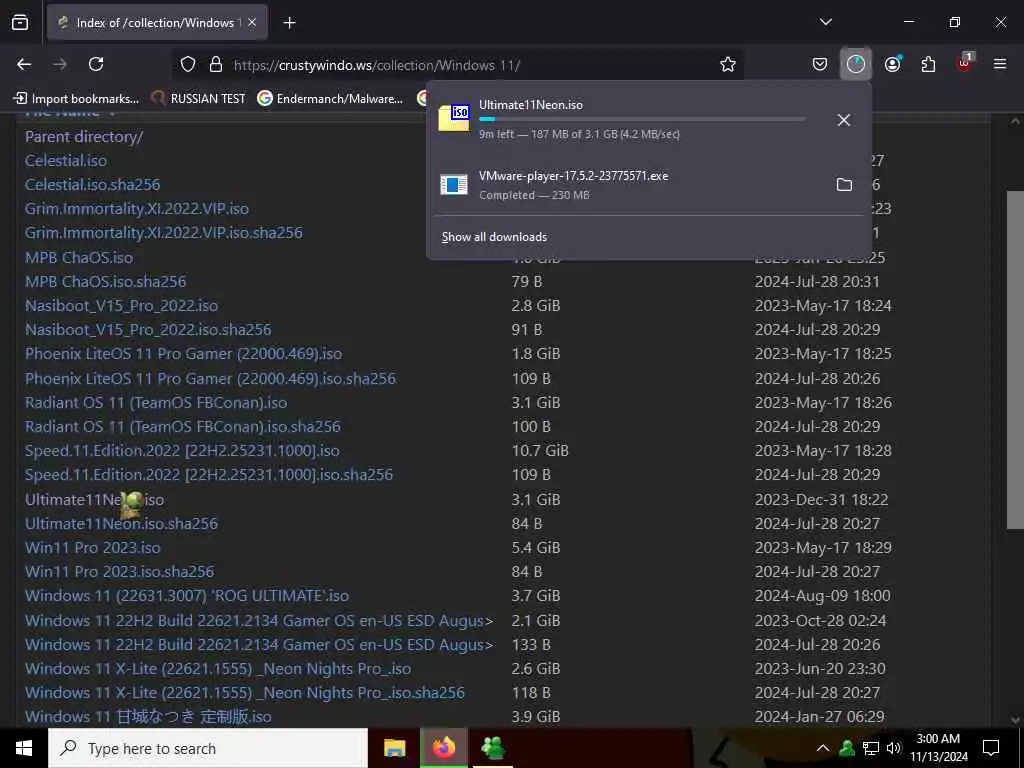
Task: Bookmark this page with the star
Action: tap(728, 64)
